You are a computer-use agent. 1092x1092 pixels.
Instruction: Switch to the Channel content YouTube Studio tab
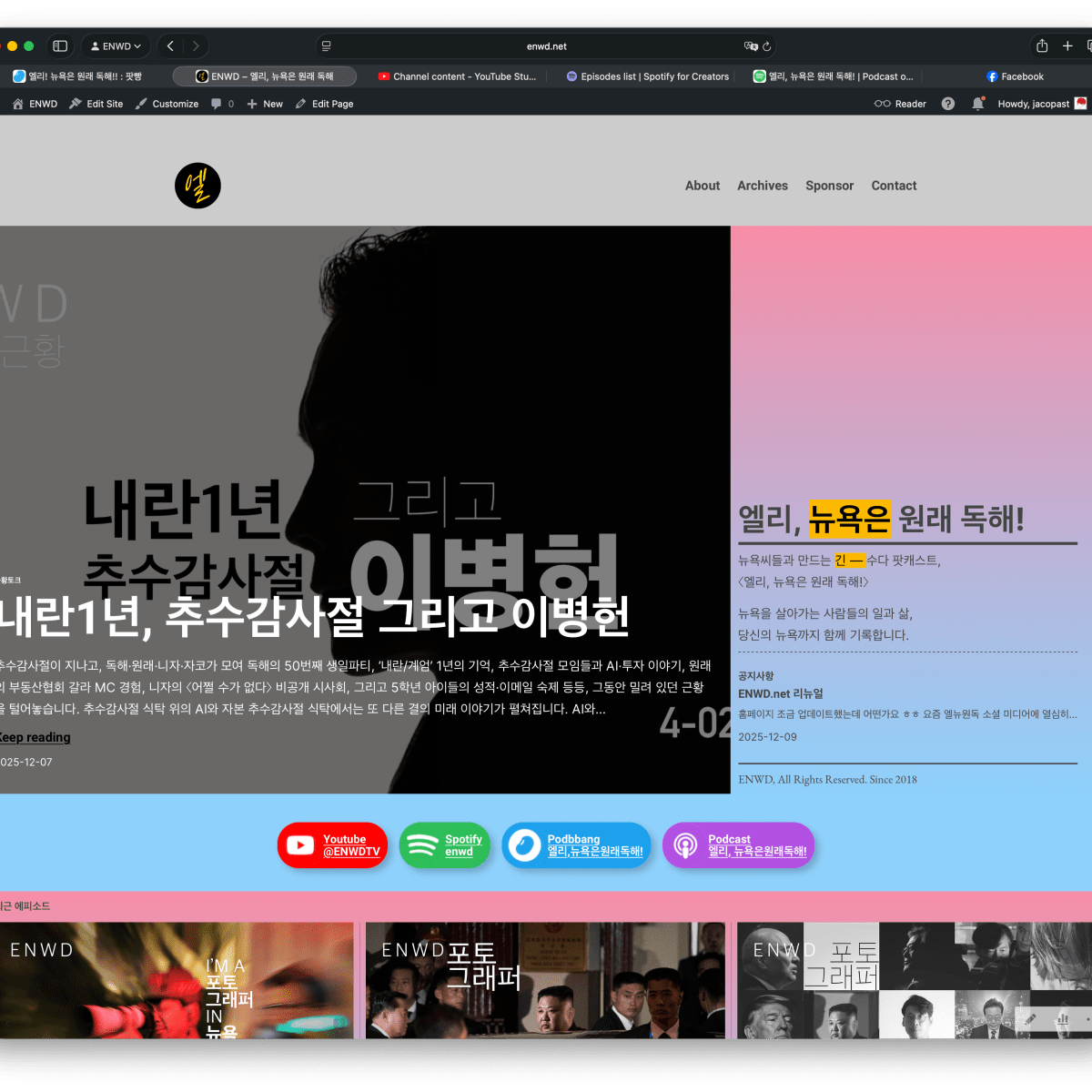tap(457, 76)
